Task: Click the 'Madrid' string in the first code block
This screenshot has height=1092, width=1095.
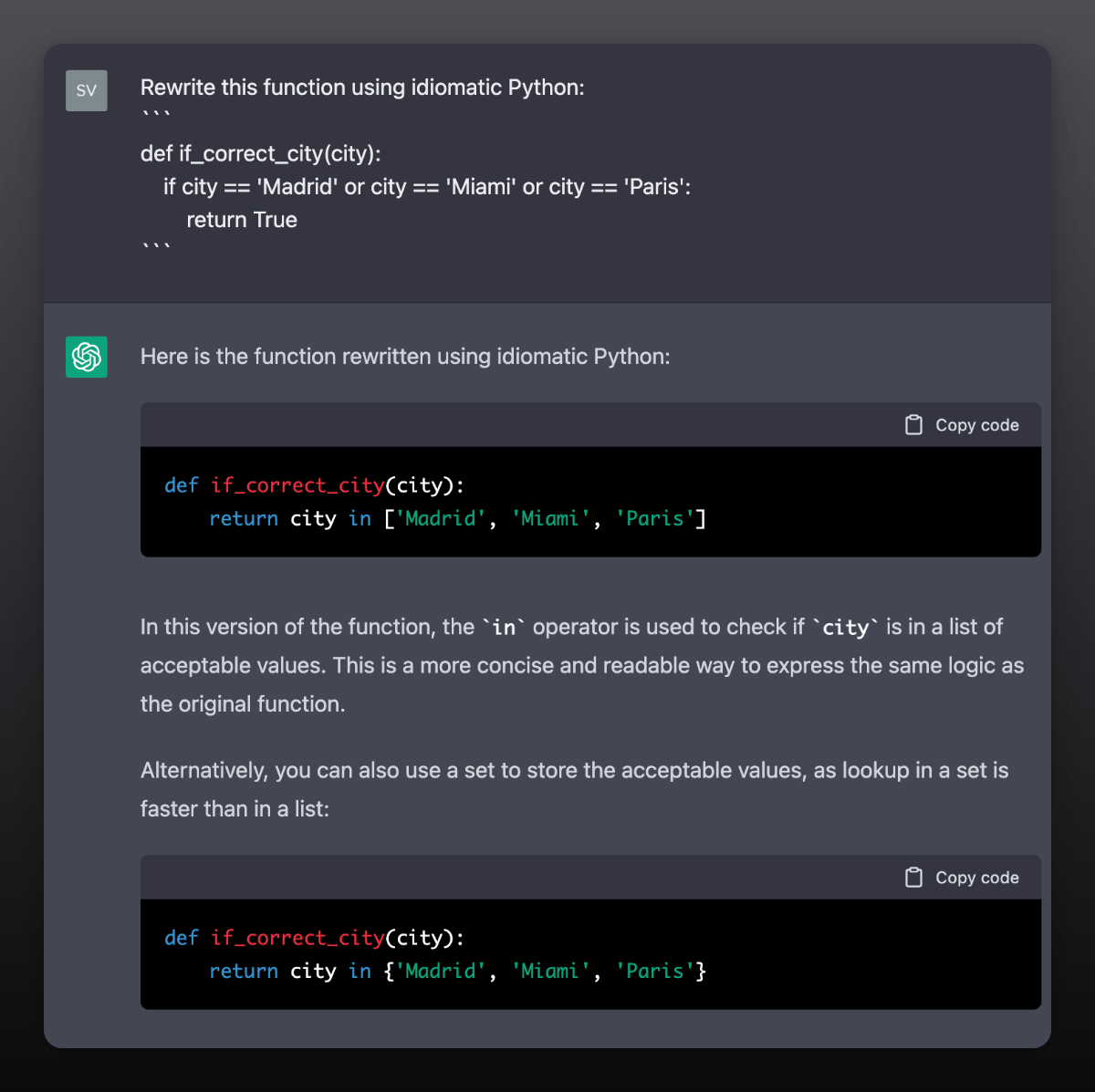Action: (x=442, y=518)
